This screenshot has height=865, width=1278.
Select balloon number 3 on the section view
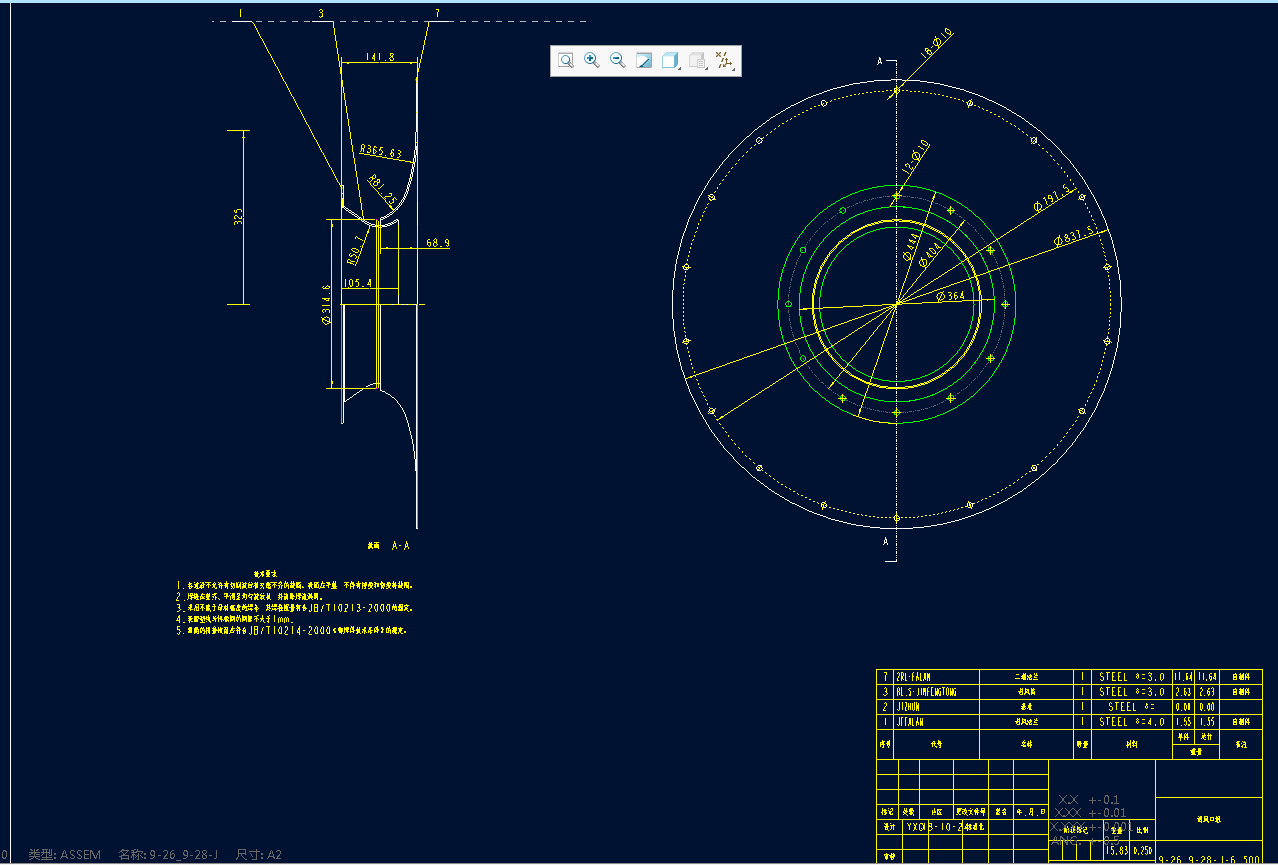[x=321, y=14]
